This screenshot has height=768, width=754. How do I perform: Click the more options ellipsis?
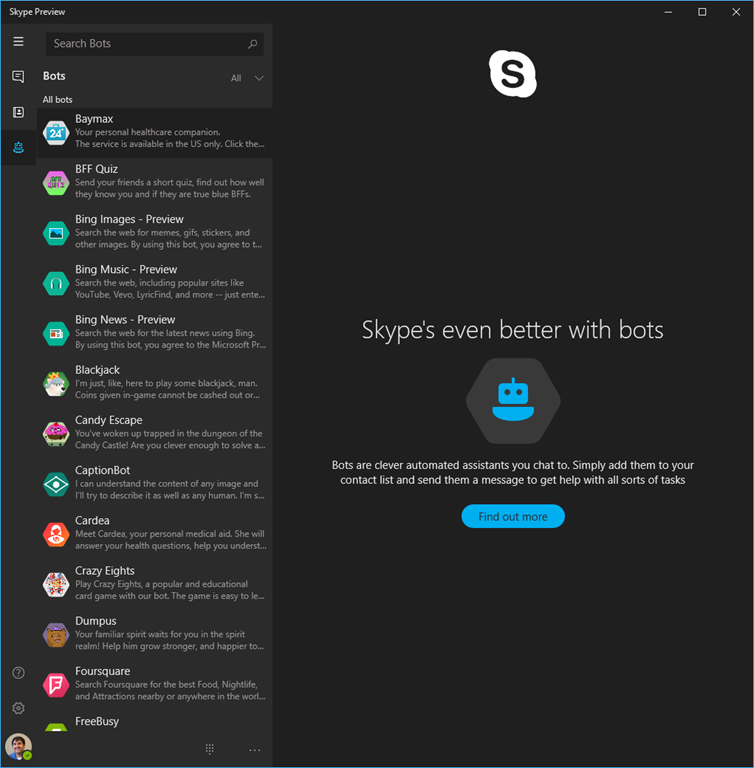254,749
